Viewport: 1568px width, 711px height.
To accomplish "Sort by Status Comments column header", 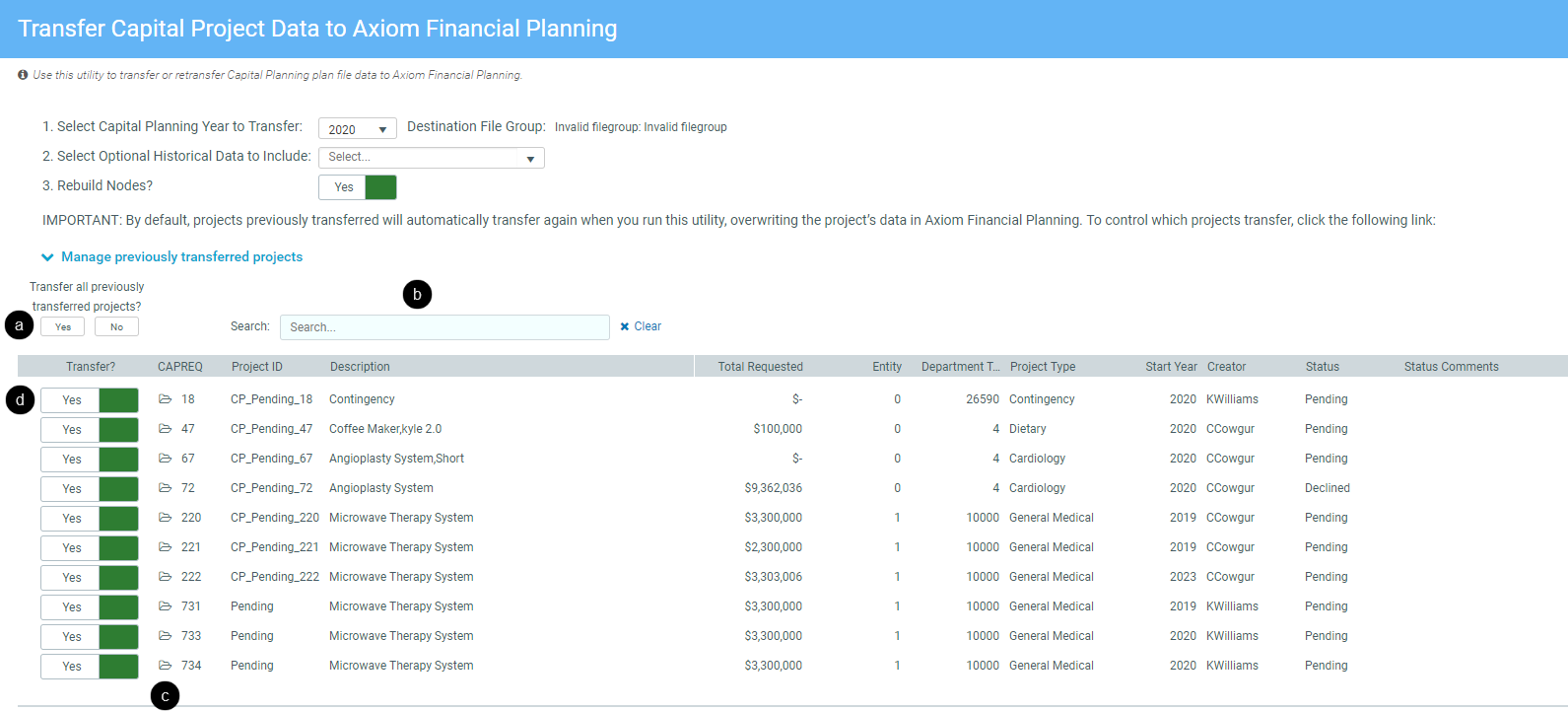I will click(1452, 367).
